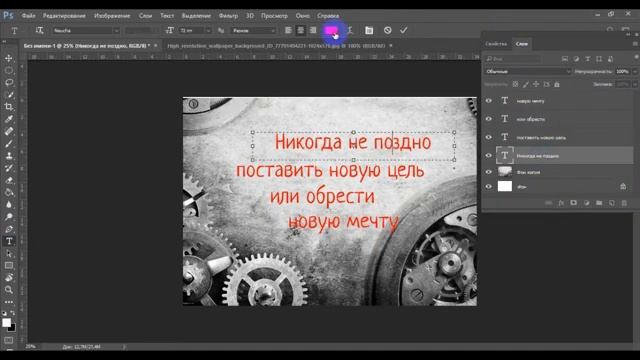
Task: Select the Pen tool
Action: pos(9,229)
